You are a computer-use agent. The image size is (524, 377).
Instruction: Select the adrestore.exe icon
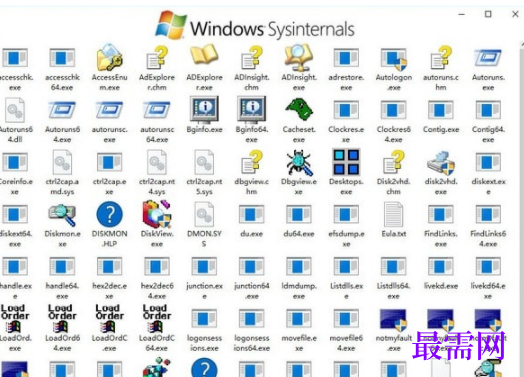coord(346,58)
